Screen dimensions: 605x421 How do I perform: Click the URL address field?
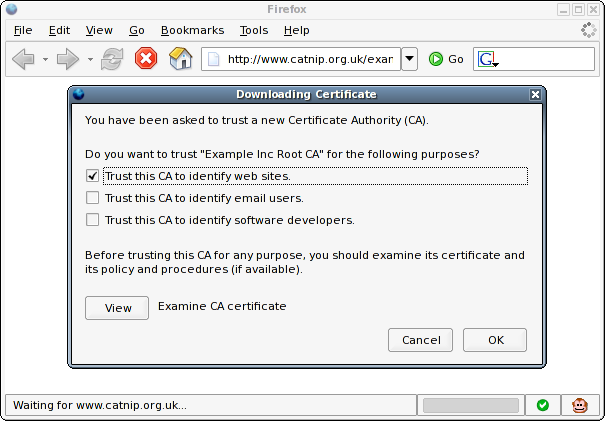[x=301, y=59]
